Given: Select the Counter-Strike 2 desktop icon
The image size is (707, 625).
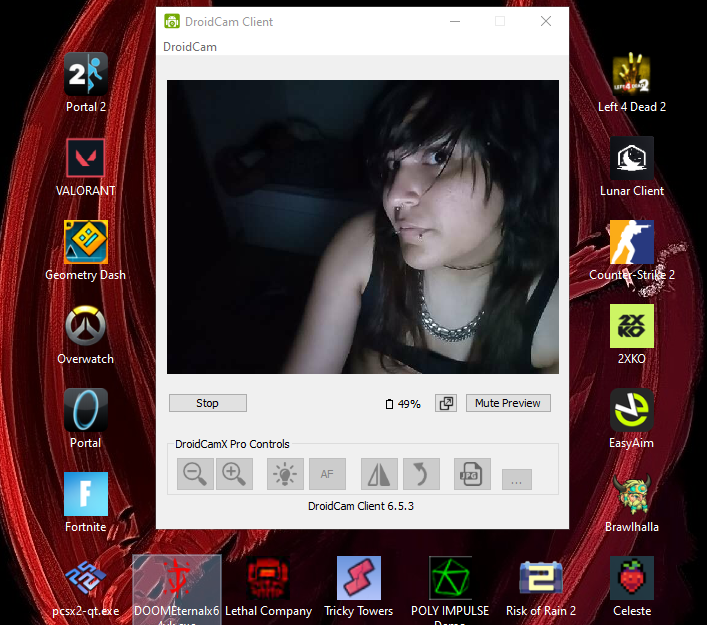Looking at the screenshot, I should point(632,250).
